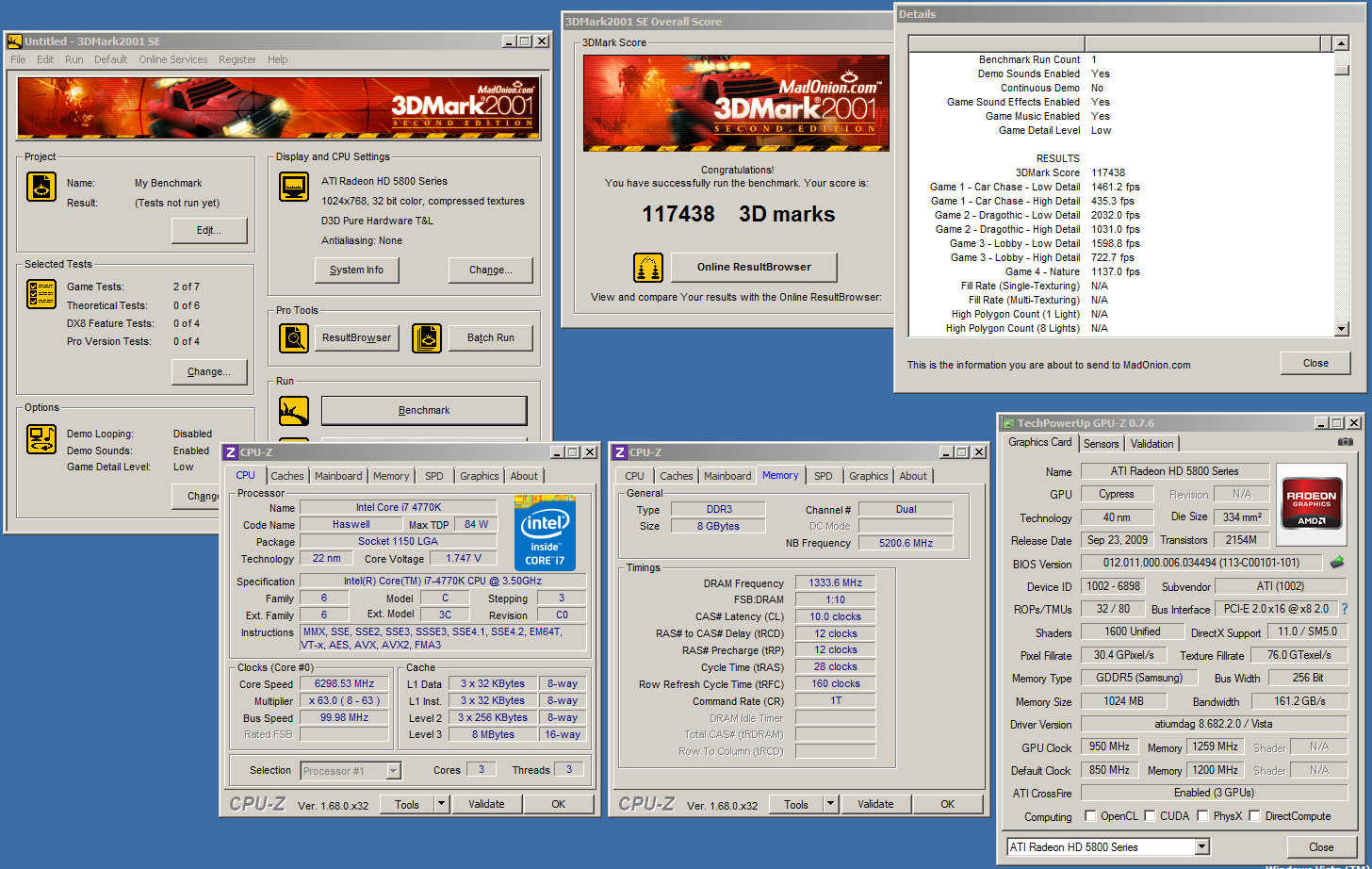Open the Run menu in 3DMark2001
The width and height of the screenshot is (1372, 869).
click(74, 59)
